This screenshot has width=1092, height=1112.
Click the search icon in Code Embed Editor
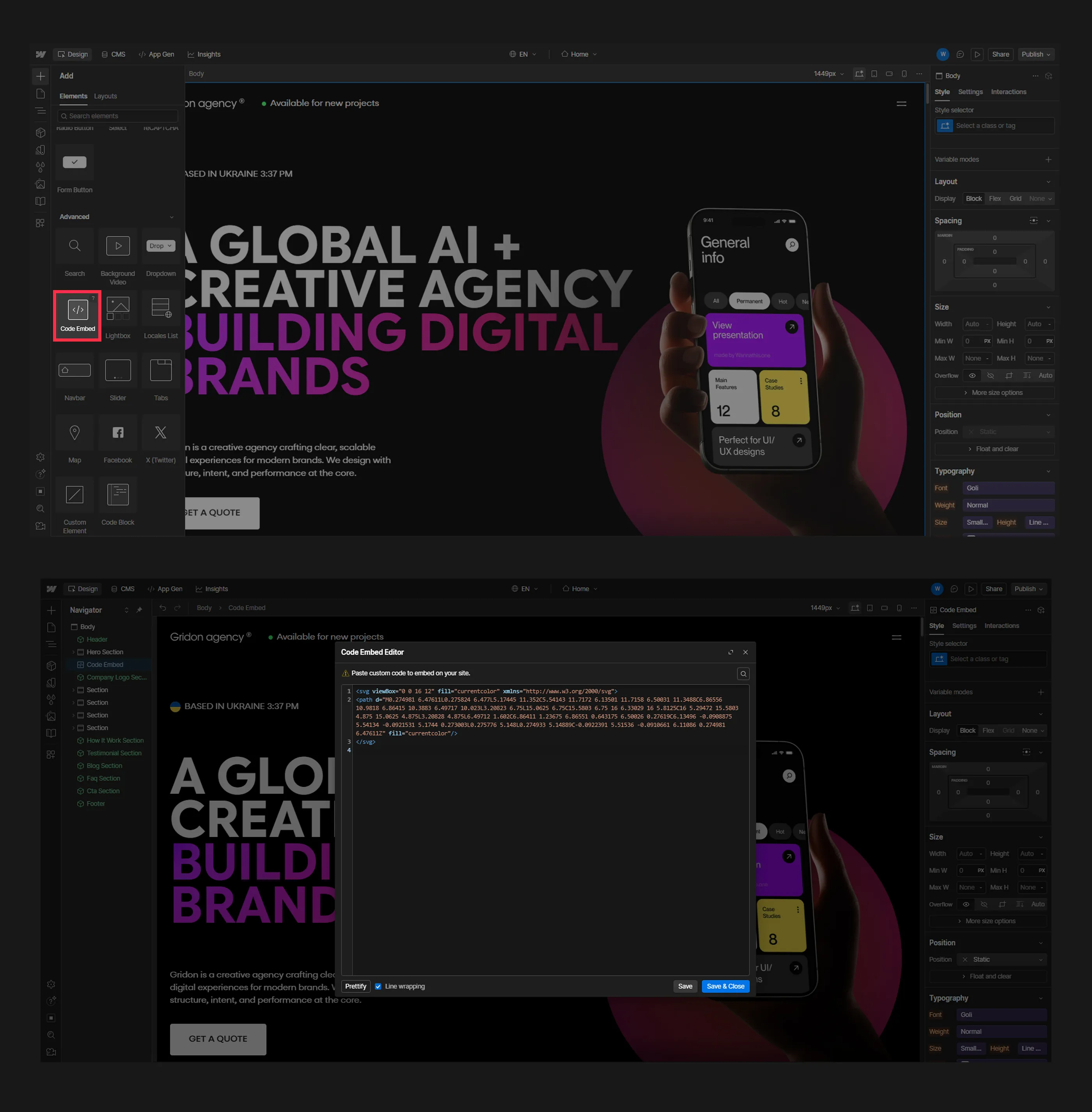pyautogui.click(x=743, y=674)
